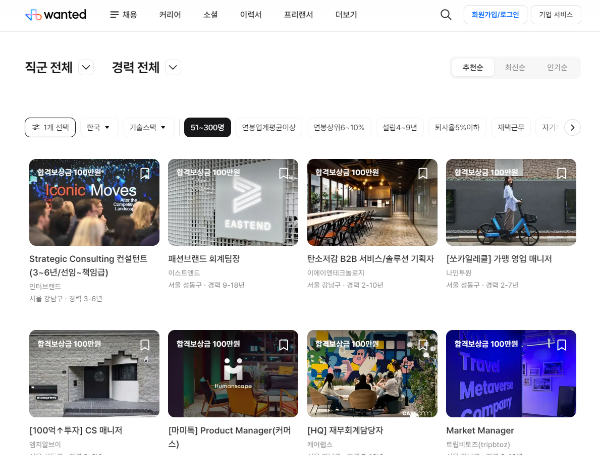Bookmark the 패션브랜드 회계팀장 job
Screen dimensions: 600x455
click(284, 173)
